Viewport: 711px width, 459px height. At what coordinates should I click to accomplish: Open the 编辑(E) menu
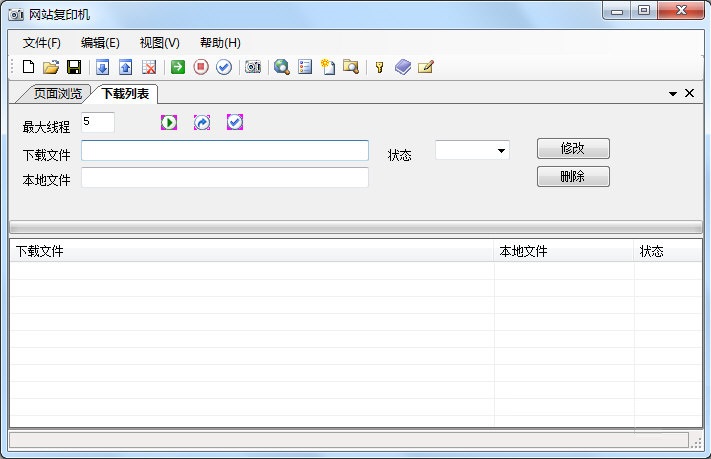[100, 43]
